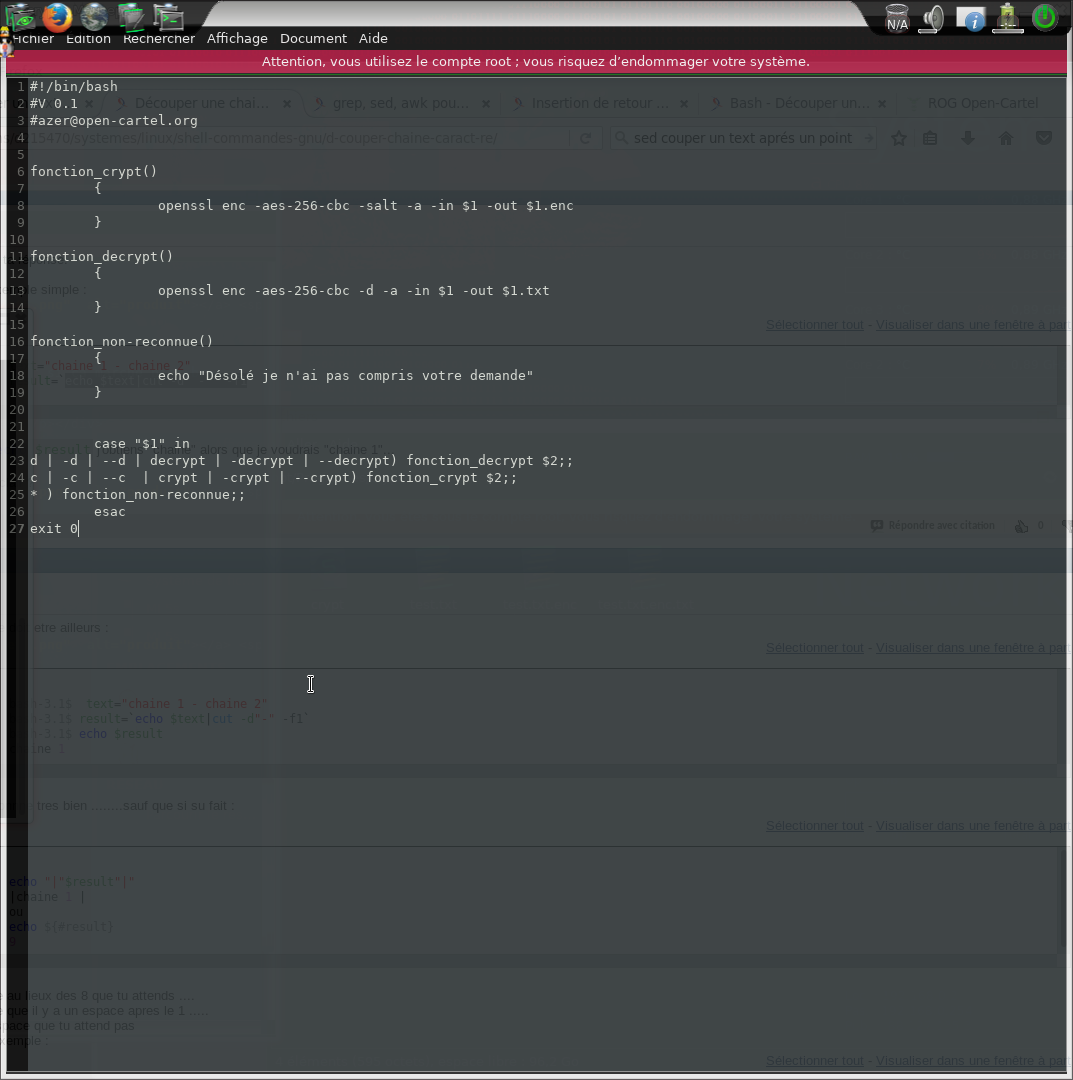Launch Firefox from the top panel

tap(57, 17)
